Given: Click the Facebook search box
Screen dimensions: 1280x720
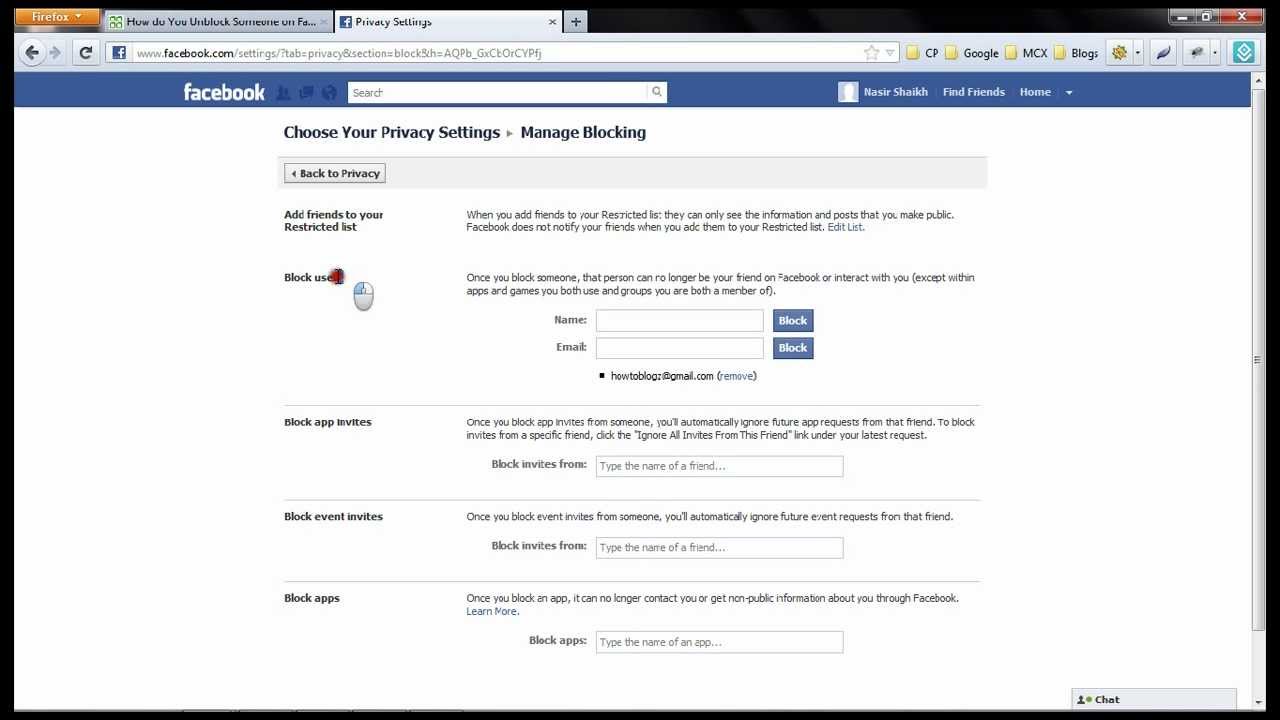Looking at the screenshot, I should pyautogui.click(x=497, y=92).
